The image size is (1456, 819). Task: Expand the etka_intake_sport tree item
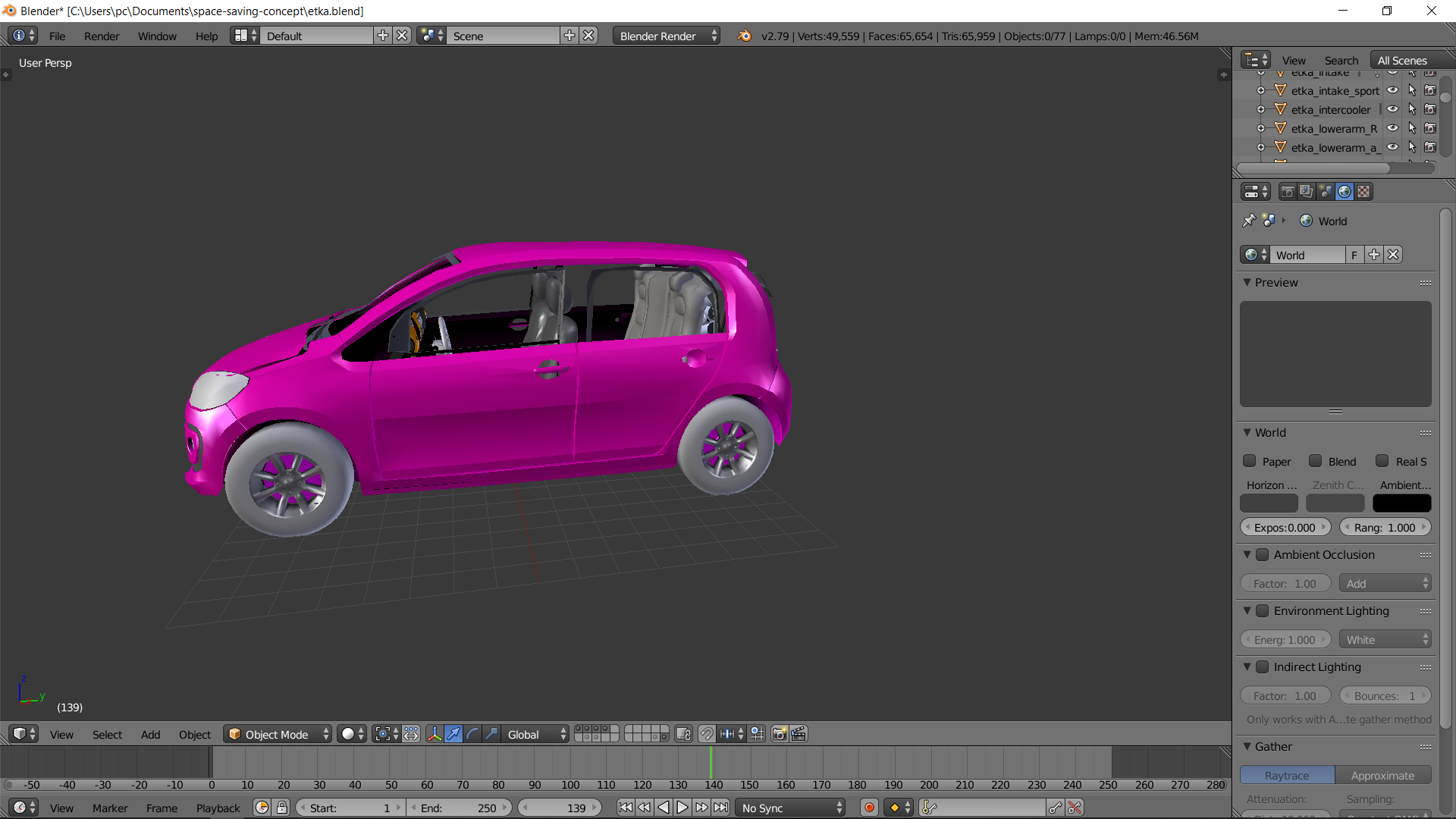[x=1260, y=90]
